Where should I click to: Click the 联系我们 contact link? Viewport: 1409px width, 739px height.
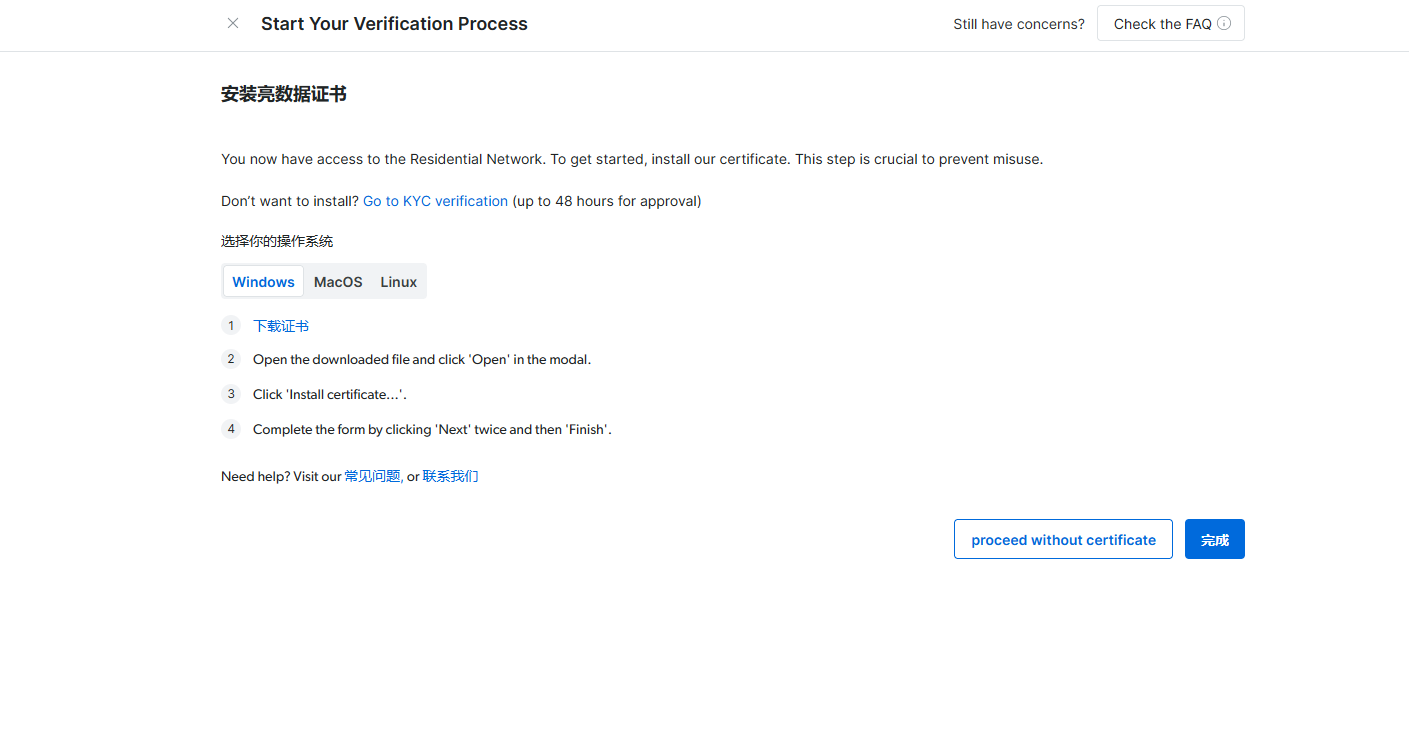[x=450, y=476]
